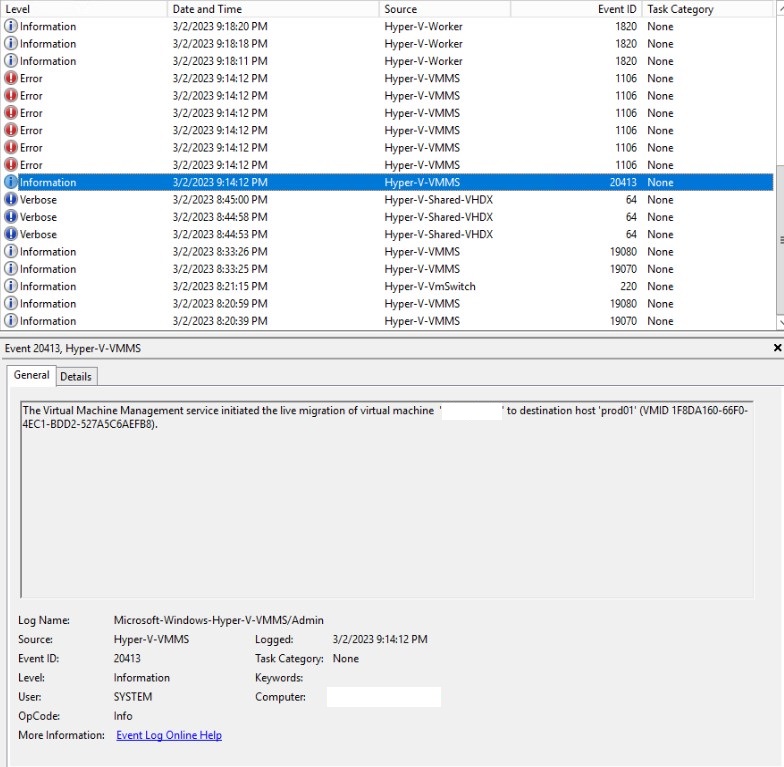Click the info icon of the Hyper-V-VmSwitch event
The image size is (784, 767).
(11, 287)
